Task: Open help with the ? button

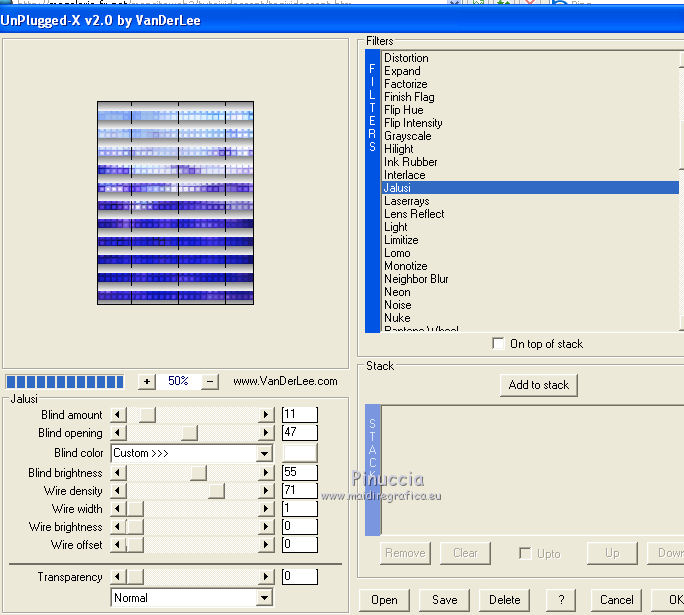Action: (x=561, y=600)
